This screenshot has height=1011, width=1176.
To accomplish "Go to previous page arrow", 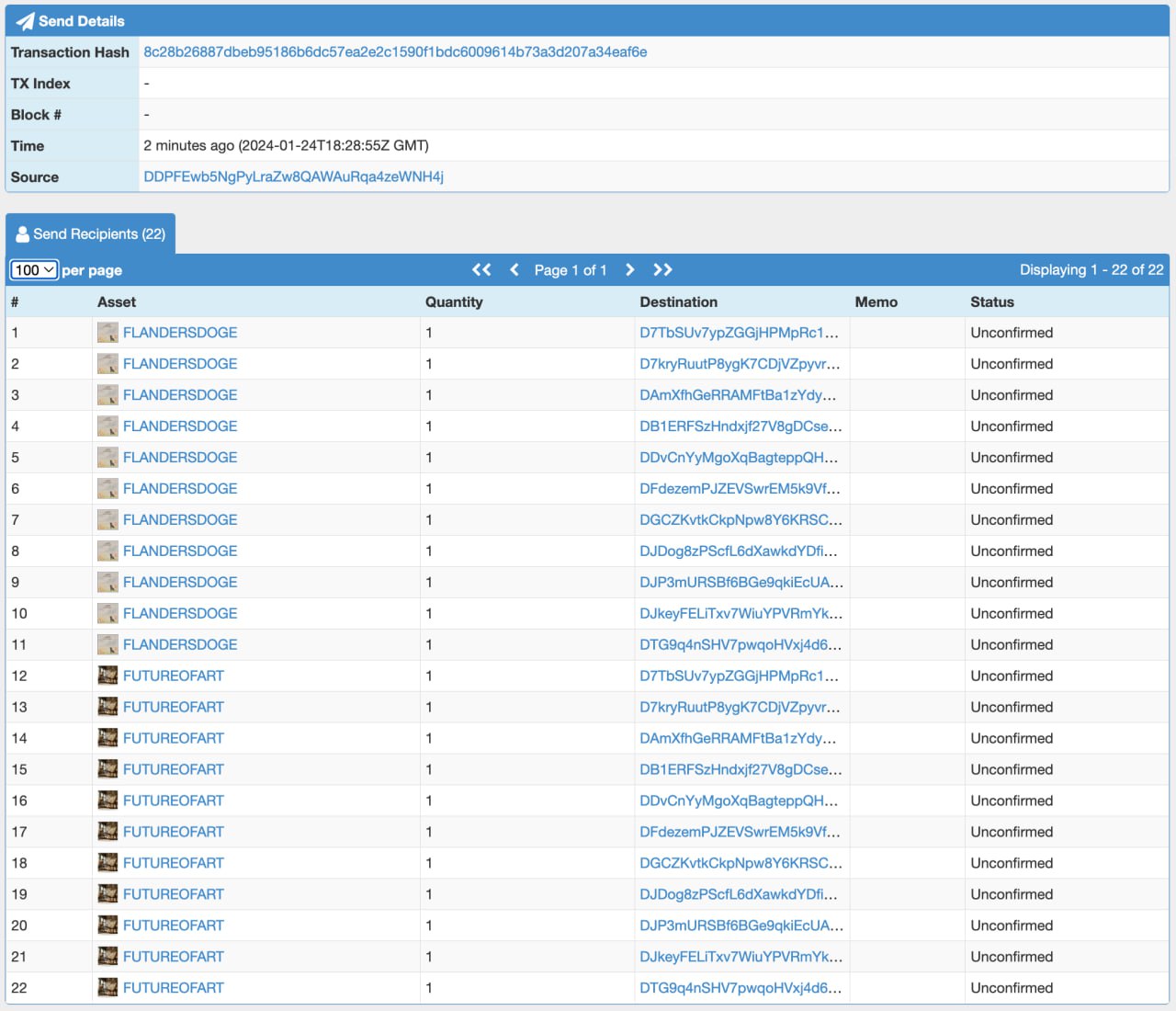I will click(x=514, y=269).
